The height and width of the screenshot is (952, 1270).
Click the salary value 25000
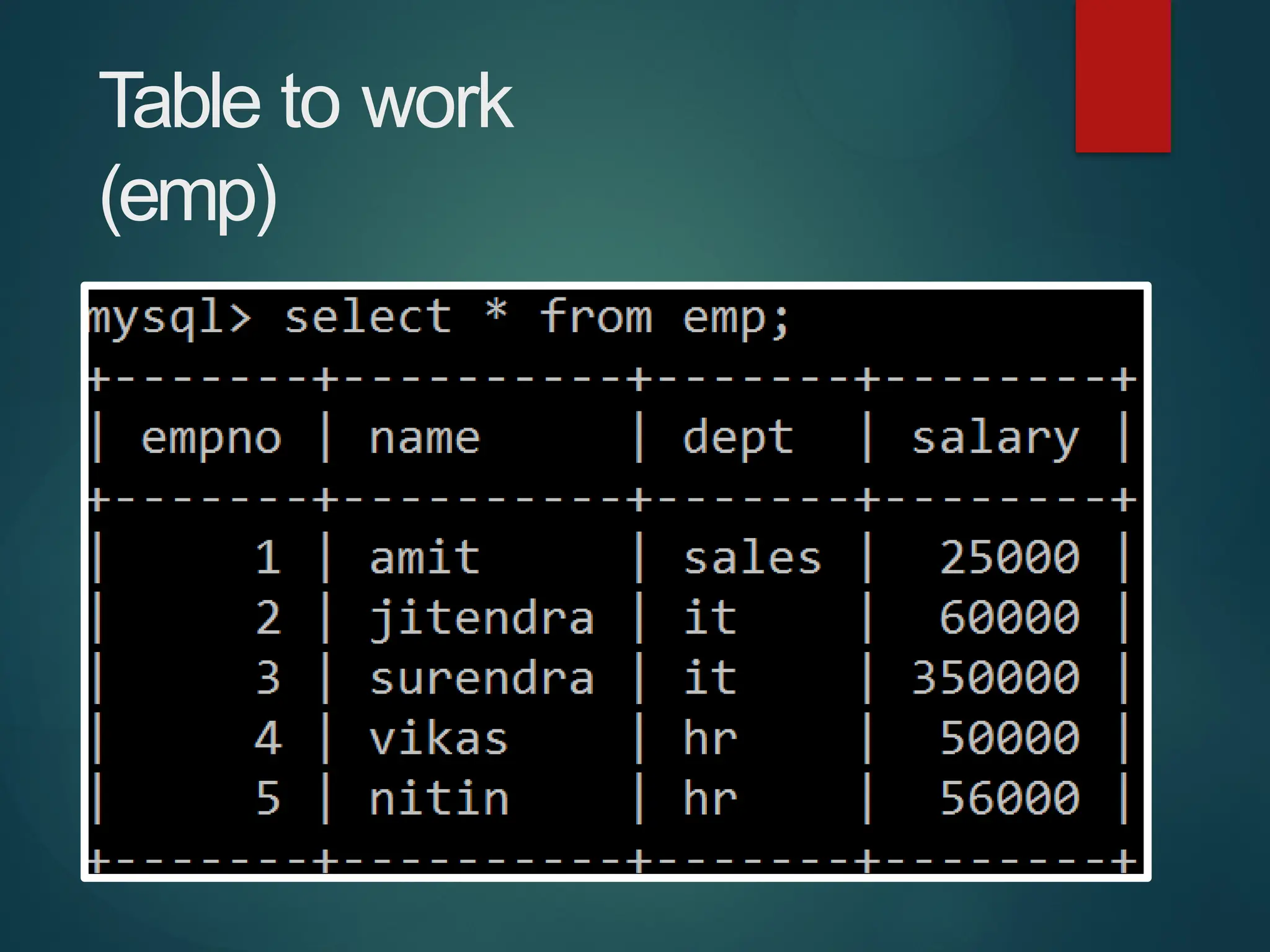1010,556
